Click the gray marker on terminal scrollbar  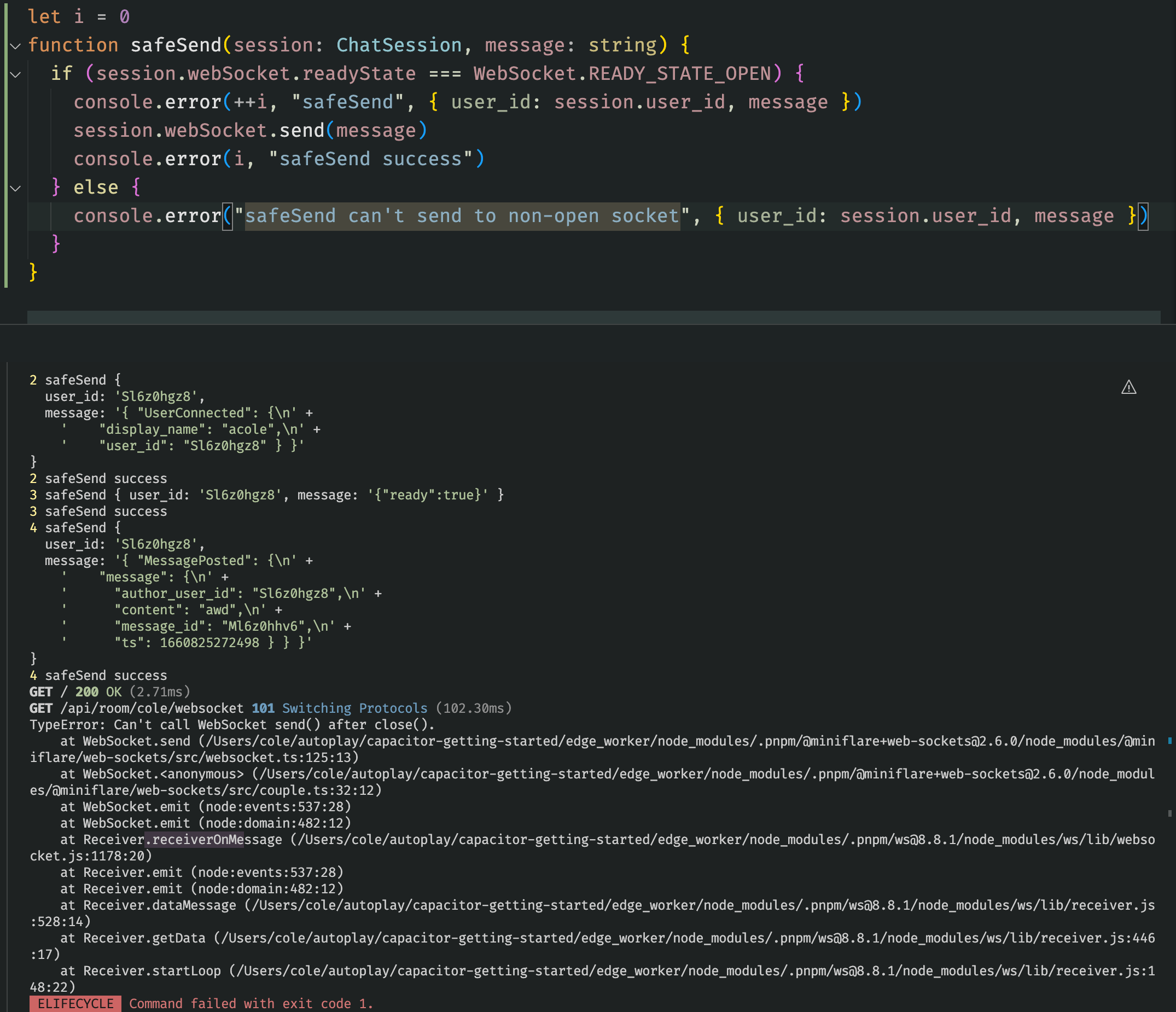click(1170, 813)
